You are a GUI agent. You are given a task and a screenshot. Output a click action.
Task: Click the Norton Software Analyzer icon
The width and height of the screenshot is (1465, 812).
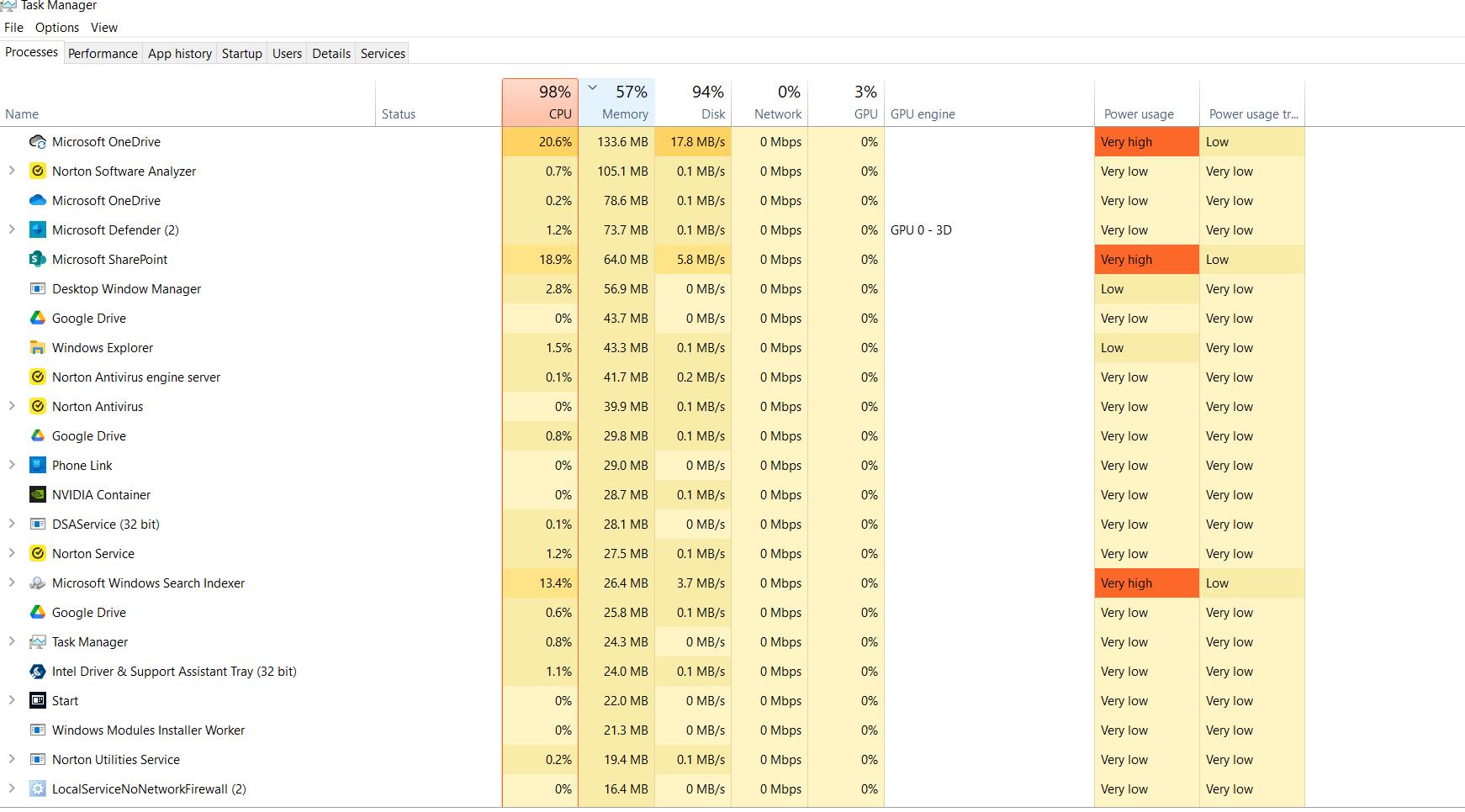38,171
